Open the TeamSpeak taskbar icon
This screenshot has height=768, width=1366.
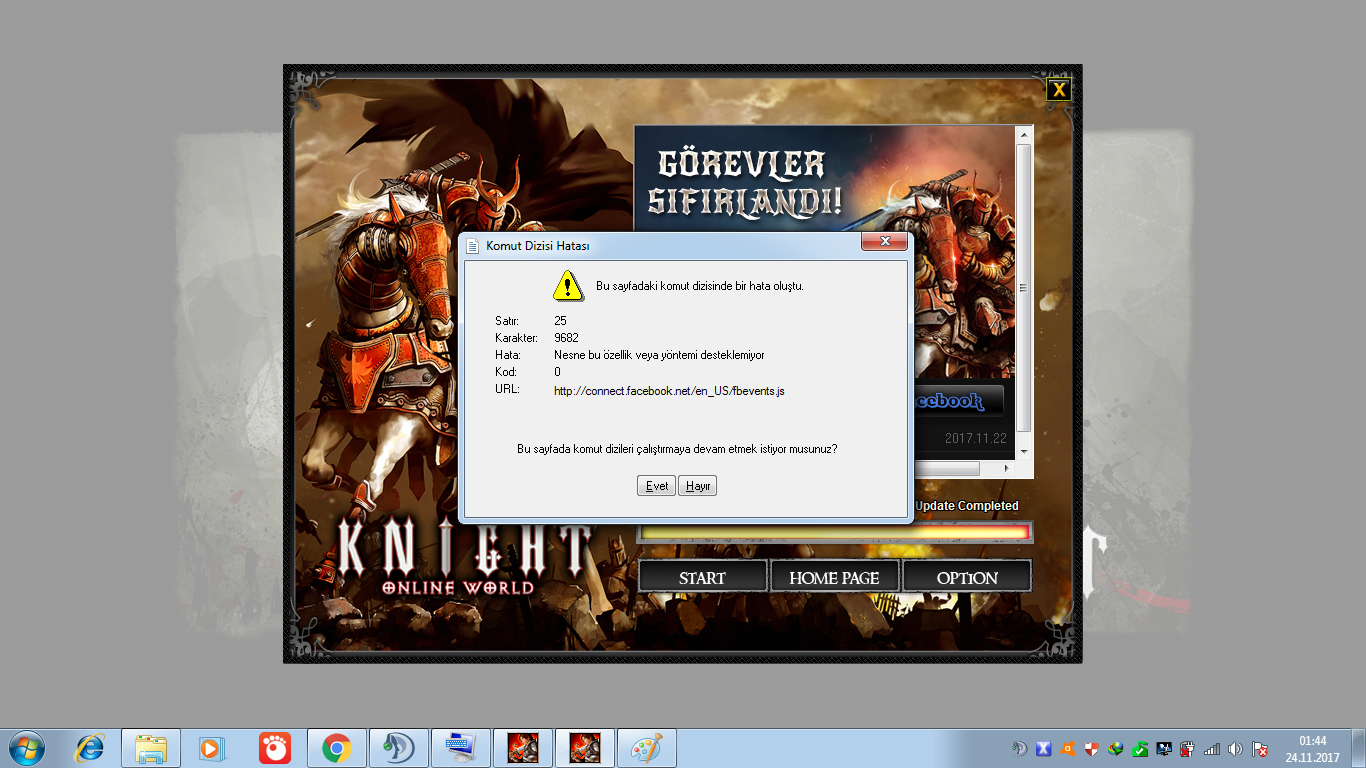tap(399, 747)
